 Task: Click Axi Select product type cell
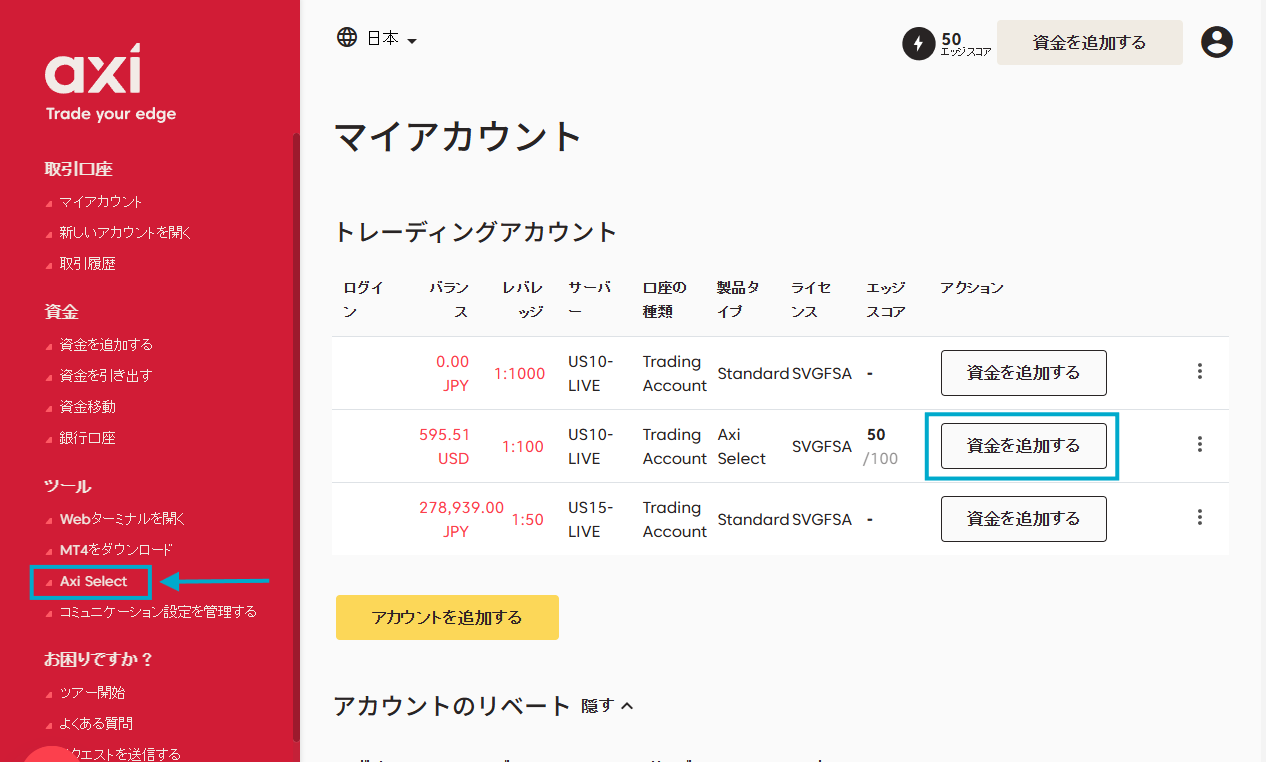click(x=742, y=447)
